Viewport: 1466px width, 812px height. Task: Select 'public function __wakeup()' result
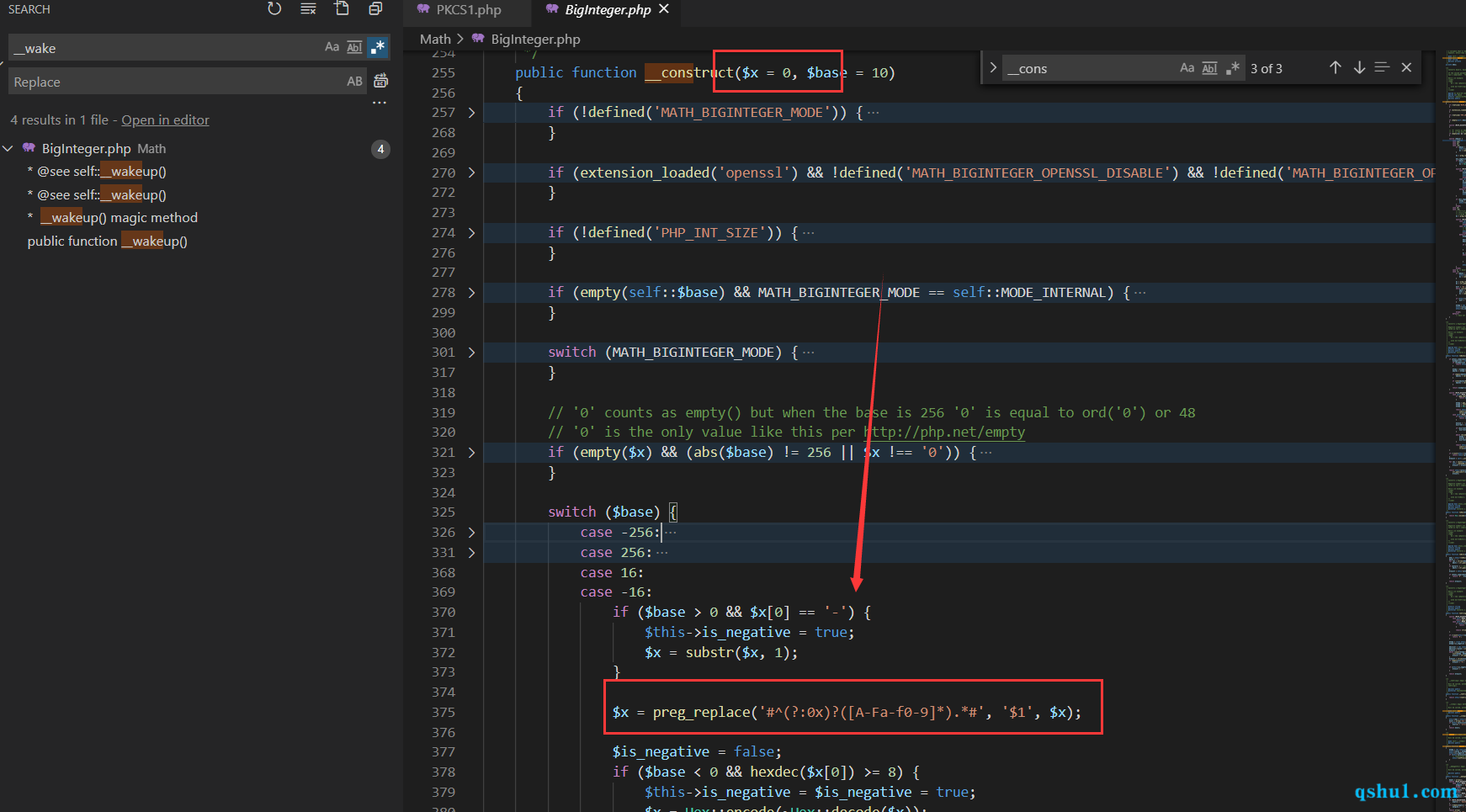click(107, 241)
